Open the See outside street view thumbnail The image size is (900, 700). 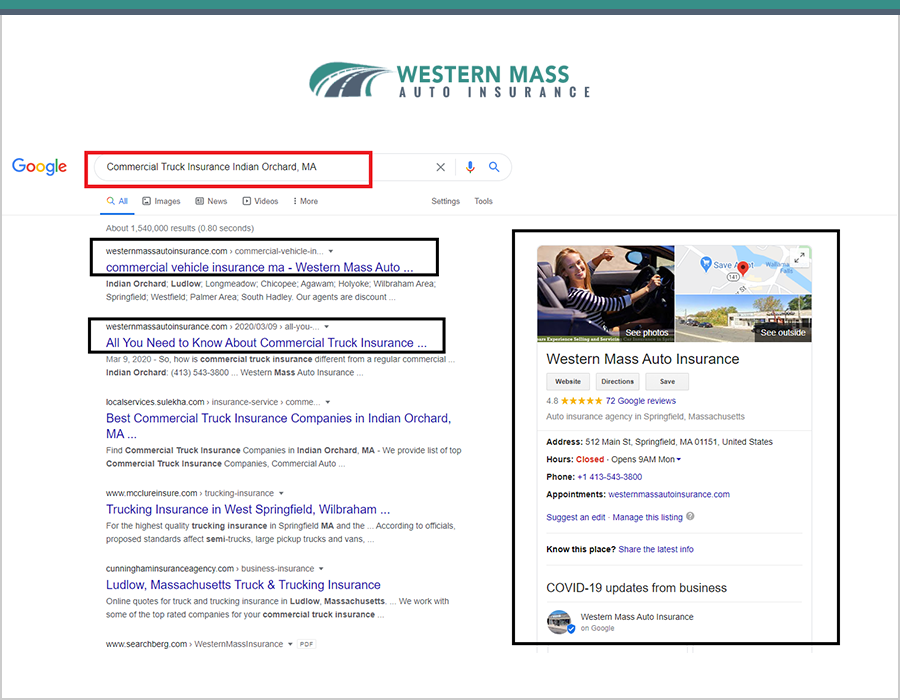(x=744, y=318)
